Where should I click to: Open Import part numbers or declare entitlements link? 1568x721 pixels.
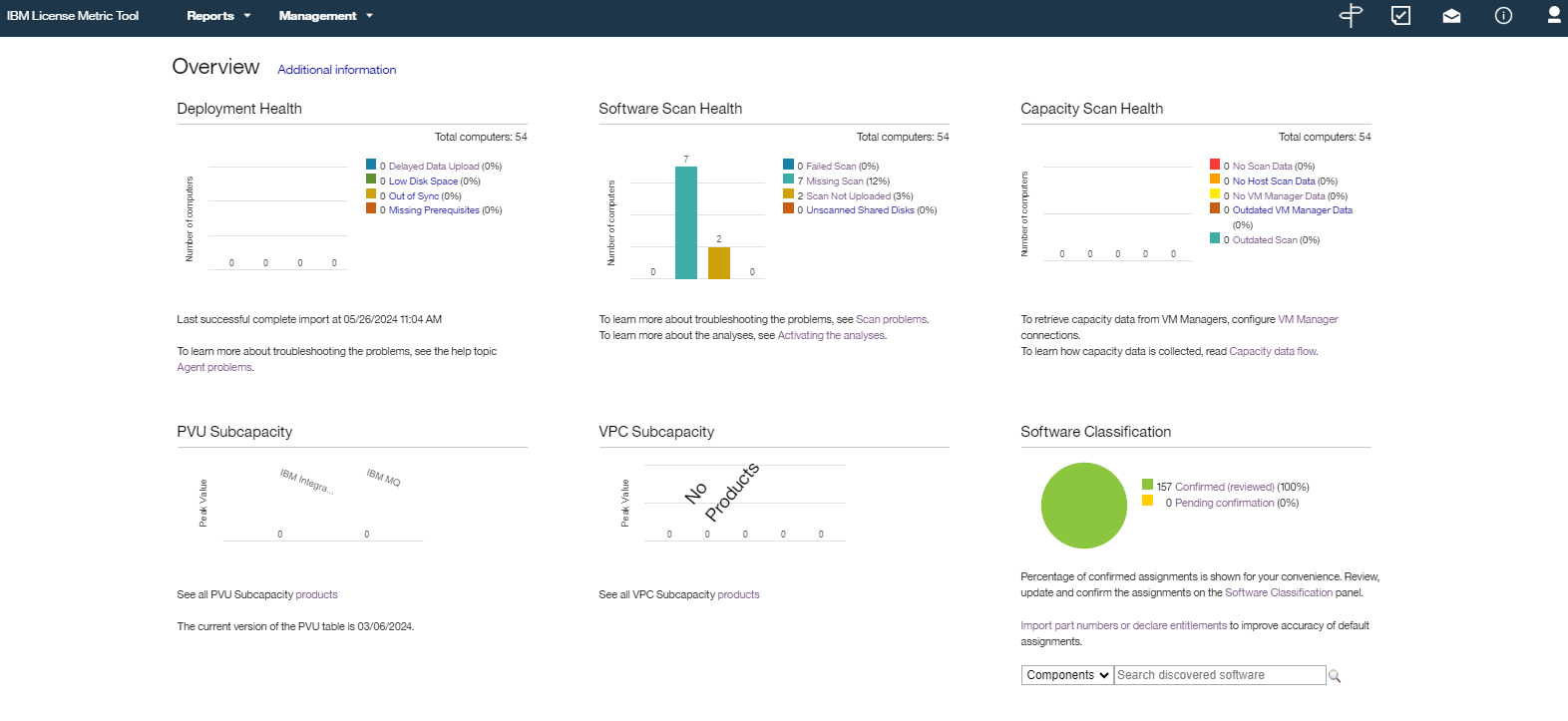click(1123, 626)
